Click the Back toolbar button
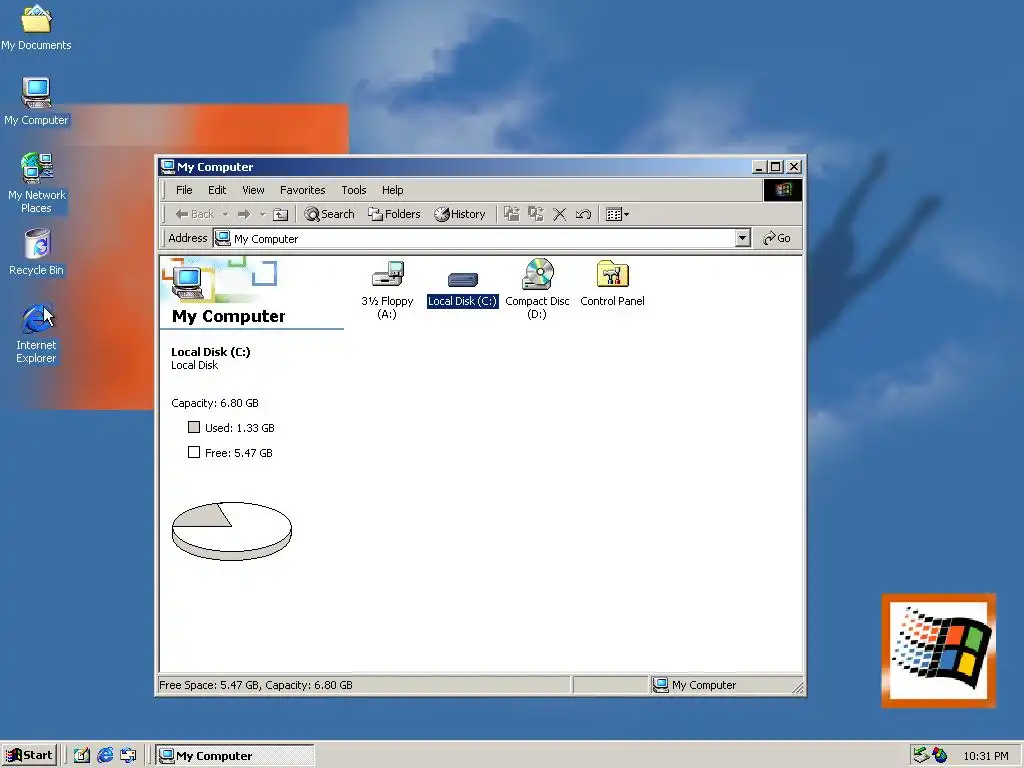 195,214
